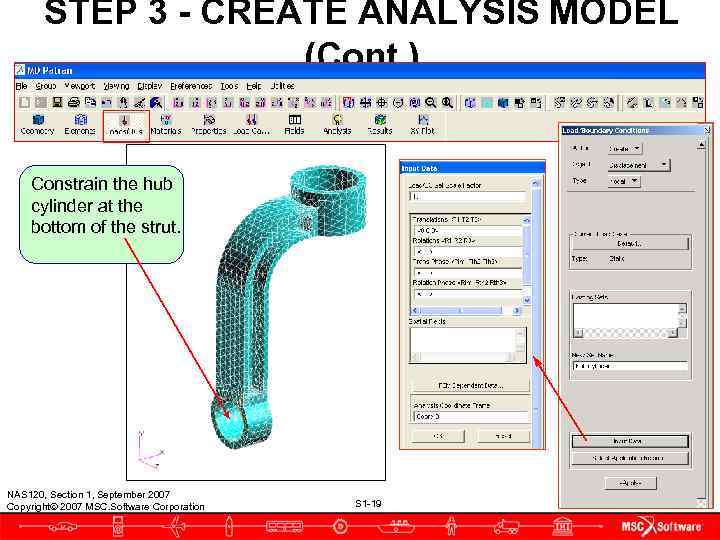Click the zoom in magnifier icon
The height and width of the screenshot is (540, 720).
pos(447,102)
